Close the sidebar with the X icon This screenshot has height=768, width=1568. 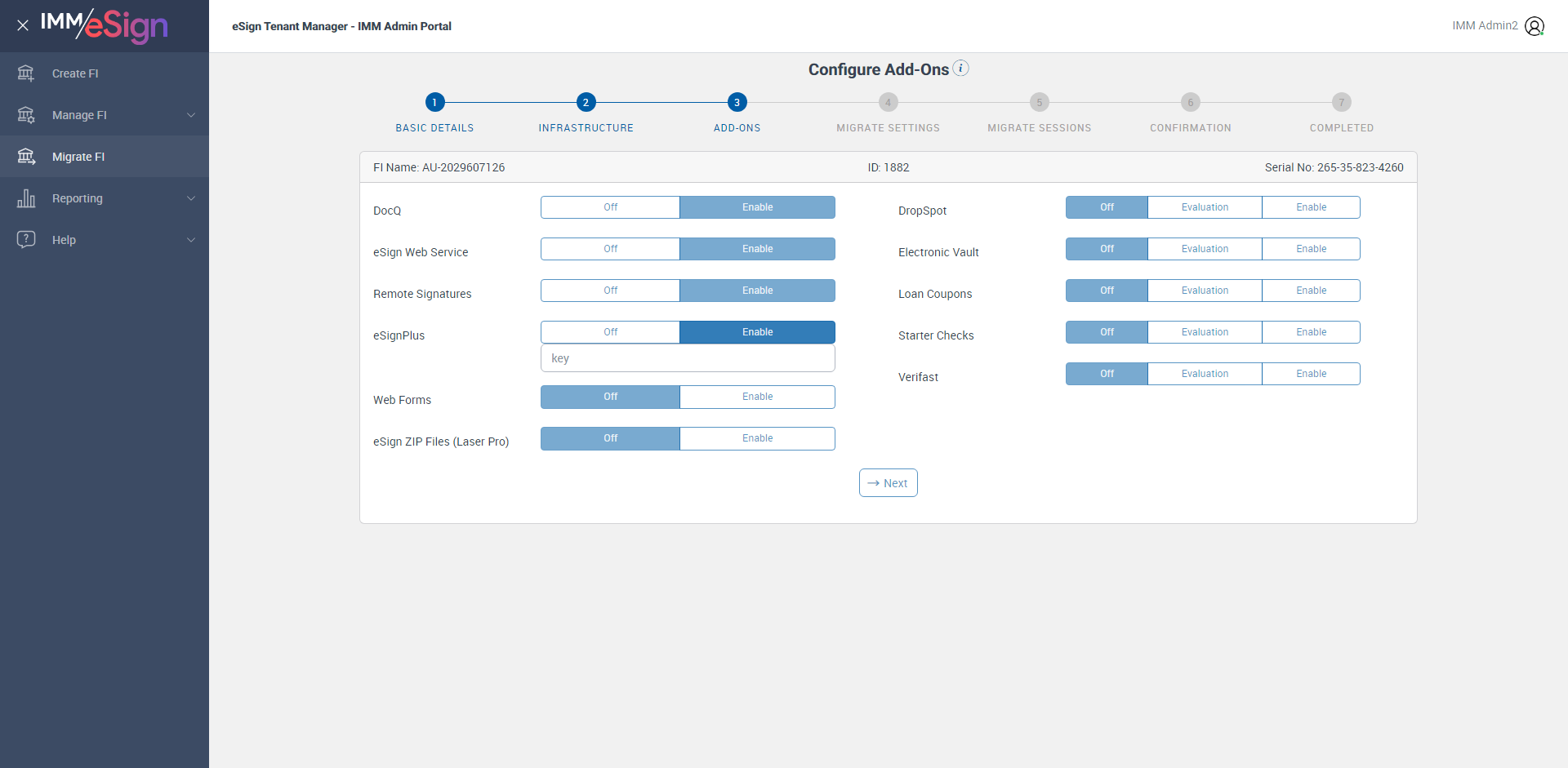pyautogui.click(x=23, y=25)
